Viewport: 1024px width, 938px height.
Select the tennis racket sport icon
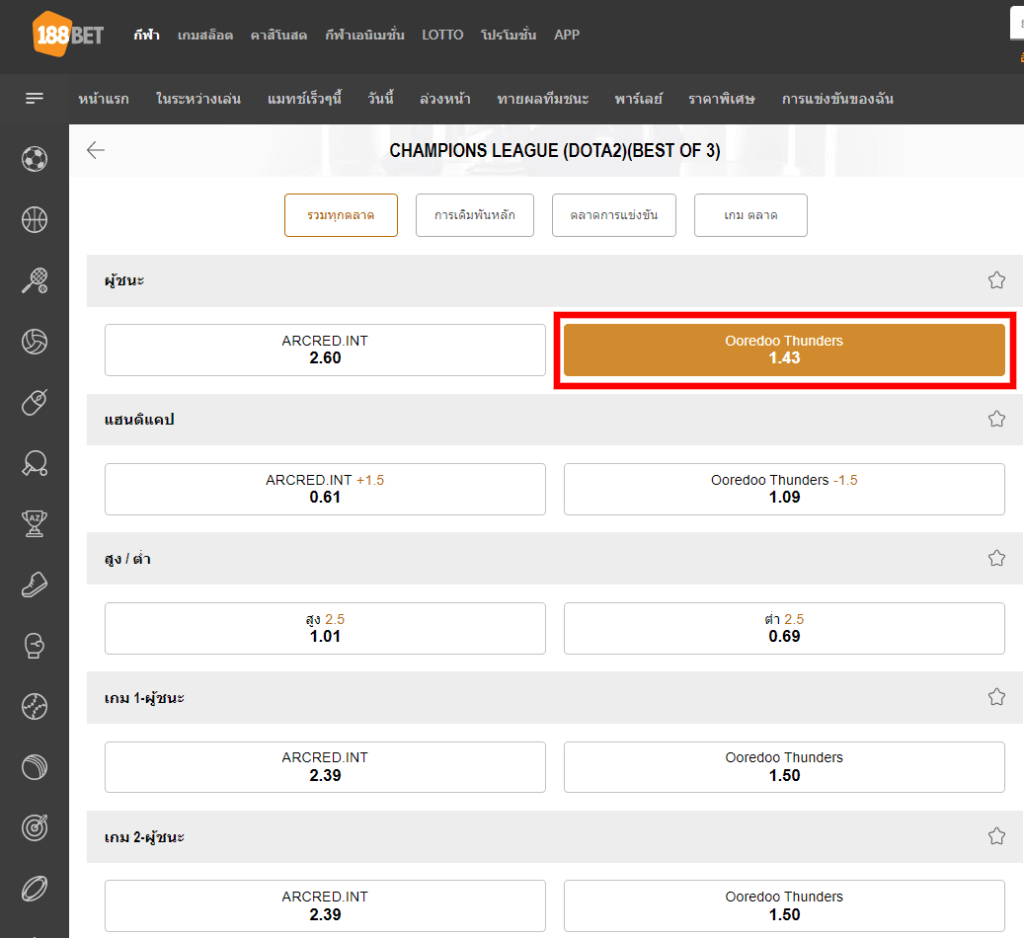click(x=34, y=280)
